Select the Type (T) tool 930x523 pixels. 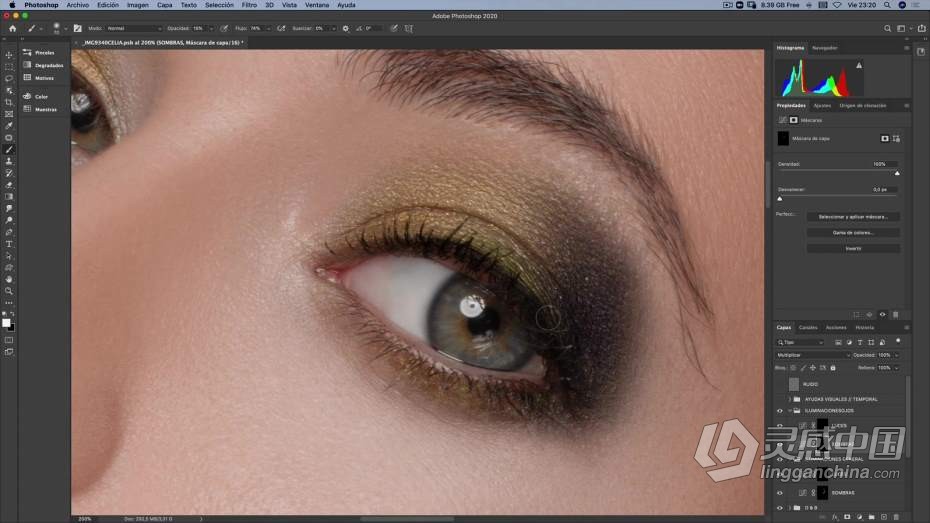pyautogui.click(x=9, y=244)
